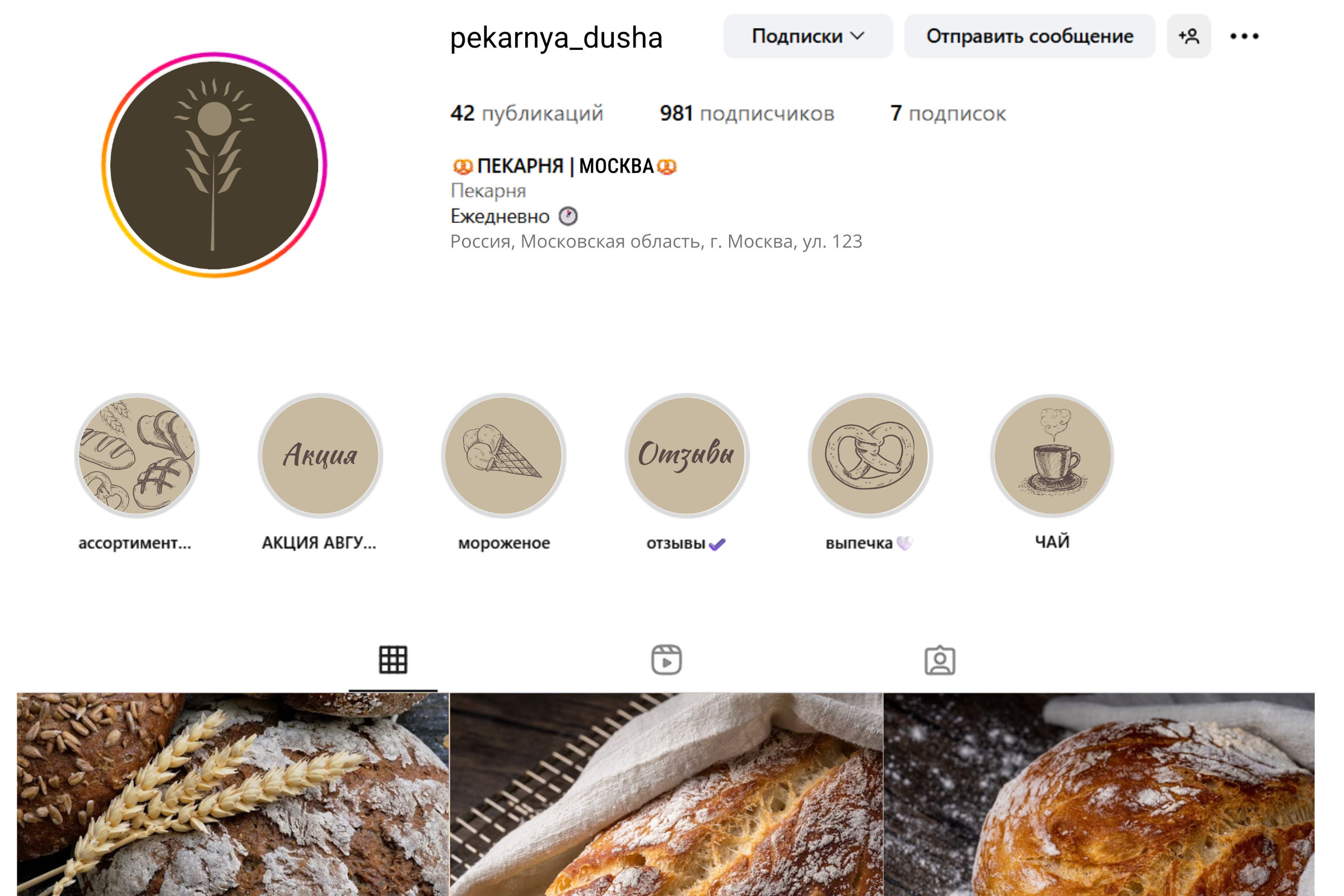
Task: Click the similar accounts add-person icon
Action: tap(1188, 36)
